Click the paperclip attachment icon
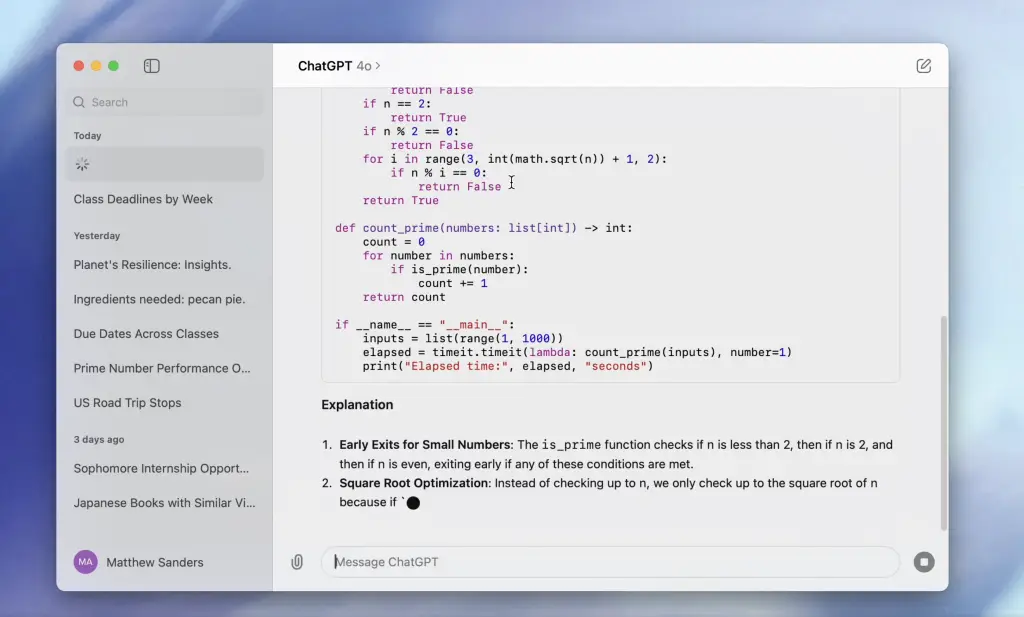 297,562
